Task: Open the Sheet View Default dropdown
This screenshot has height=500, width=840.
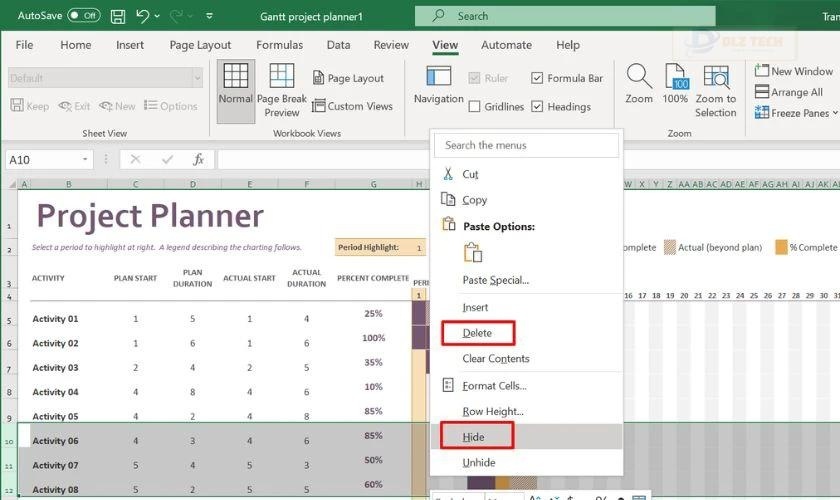Action: (x=196, y=78)
